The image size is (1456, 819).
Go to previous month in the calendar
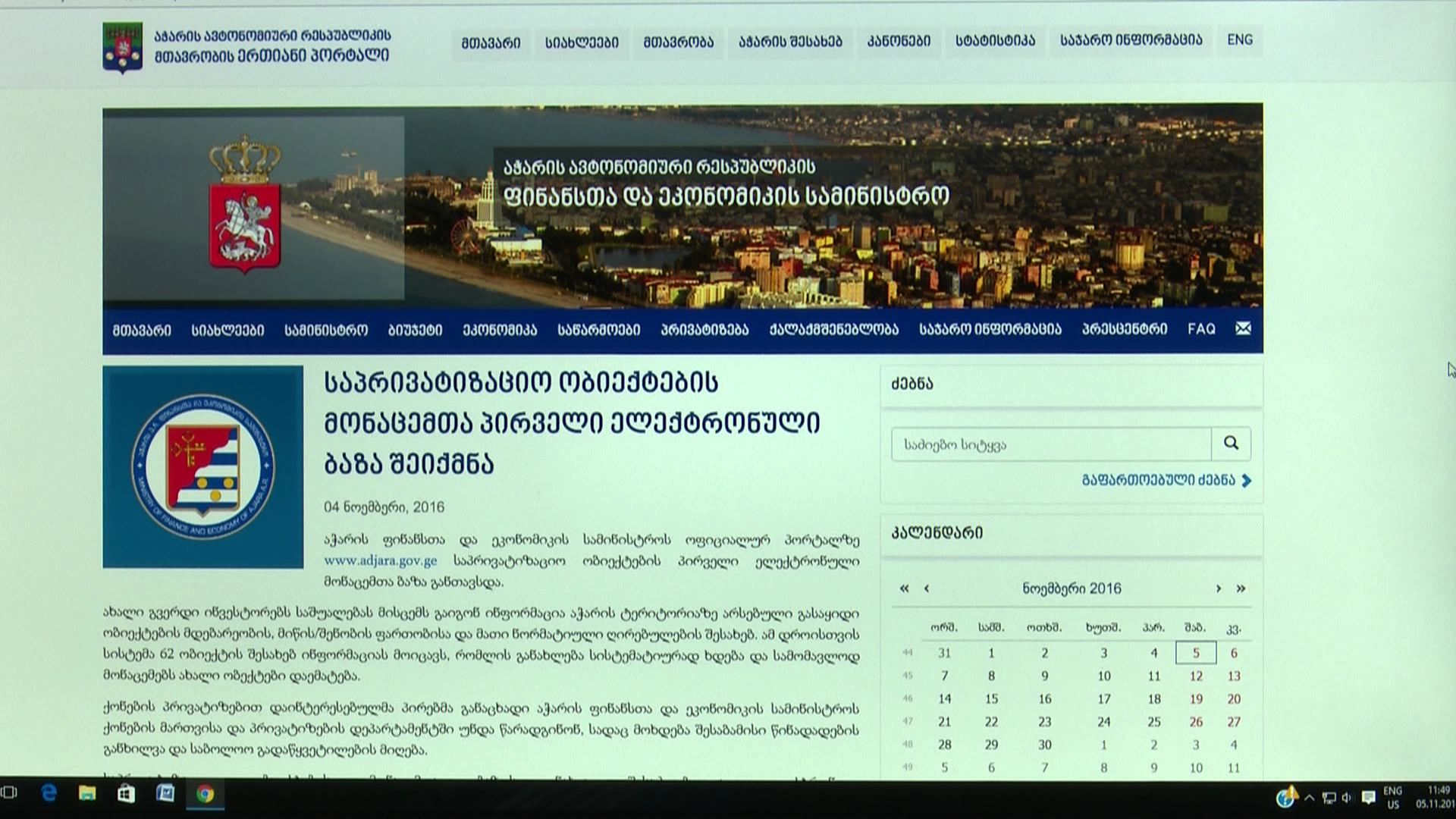point(926,588)
